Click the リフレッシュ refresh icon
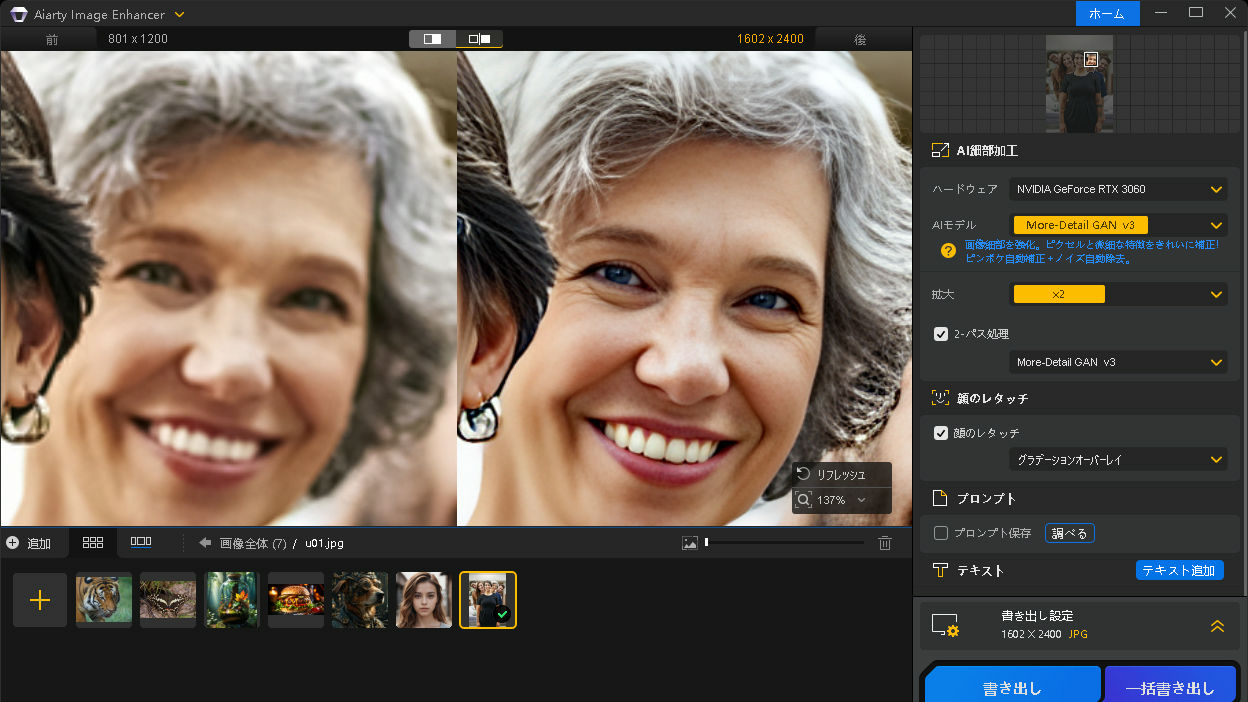Viewport: 1248px width, 702px height. click(804, 474)
